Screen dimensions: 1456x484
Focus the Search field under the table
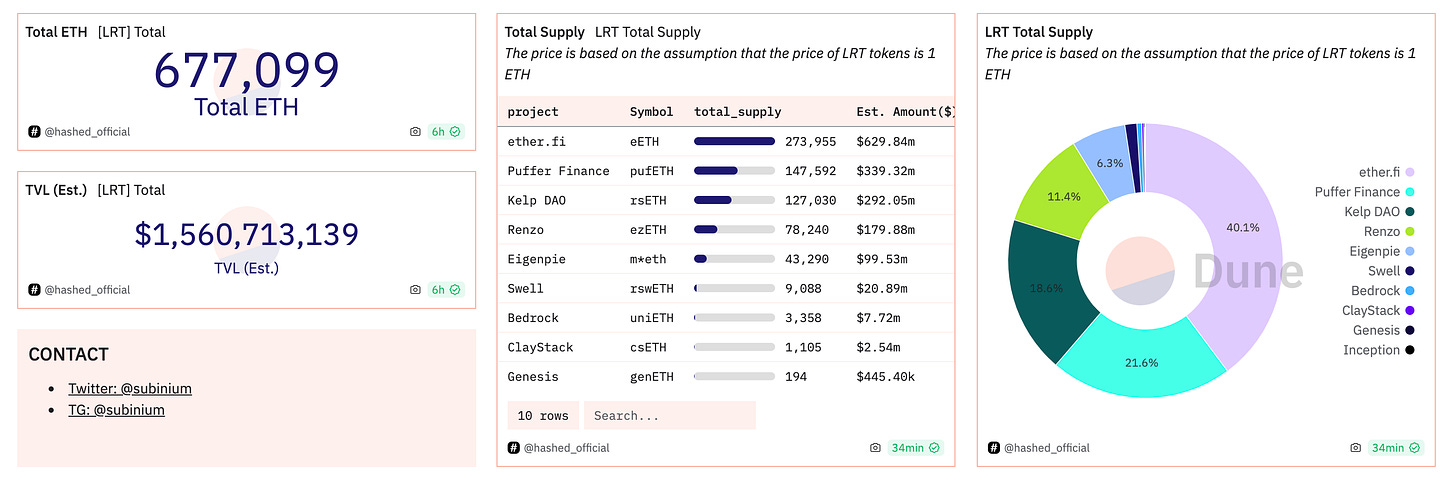(x=669, y=416)
